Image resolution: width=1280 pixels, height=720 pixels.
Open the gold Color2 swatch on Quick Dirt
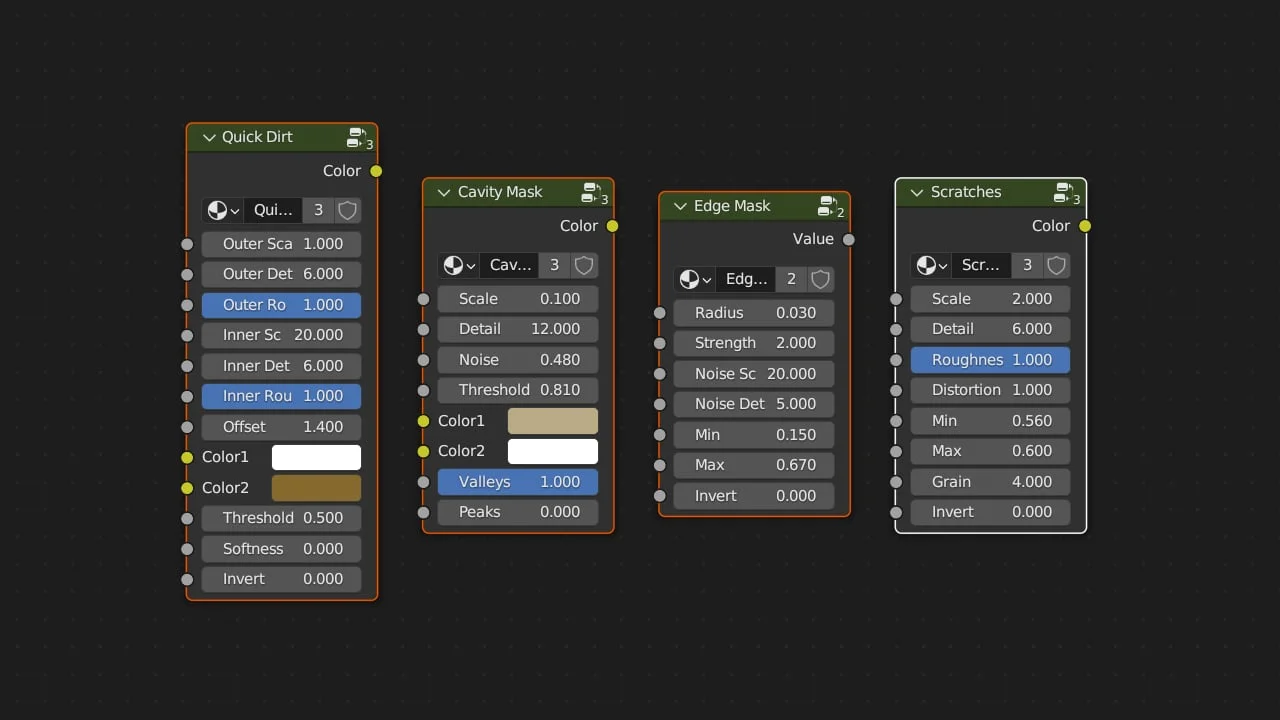[316, 487]
